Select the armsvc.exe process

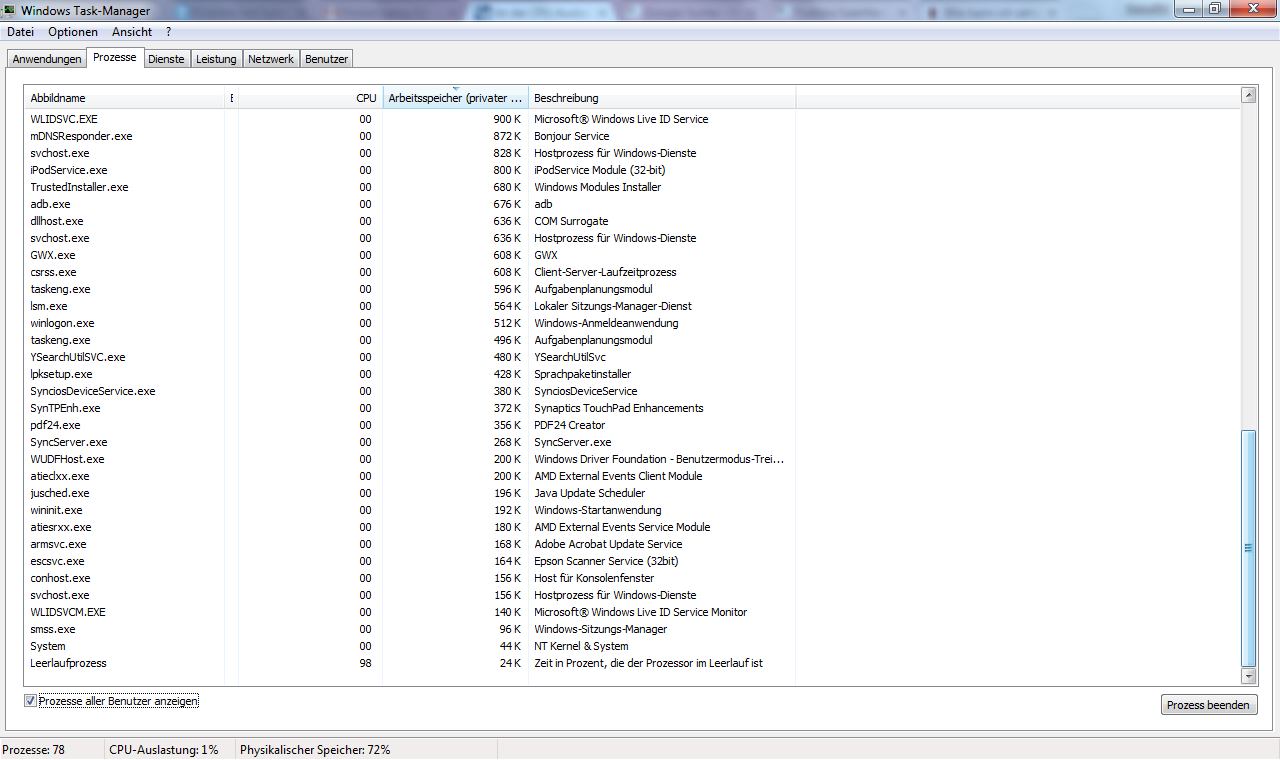tap(58, 544)
